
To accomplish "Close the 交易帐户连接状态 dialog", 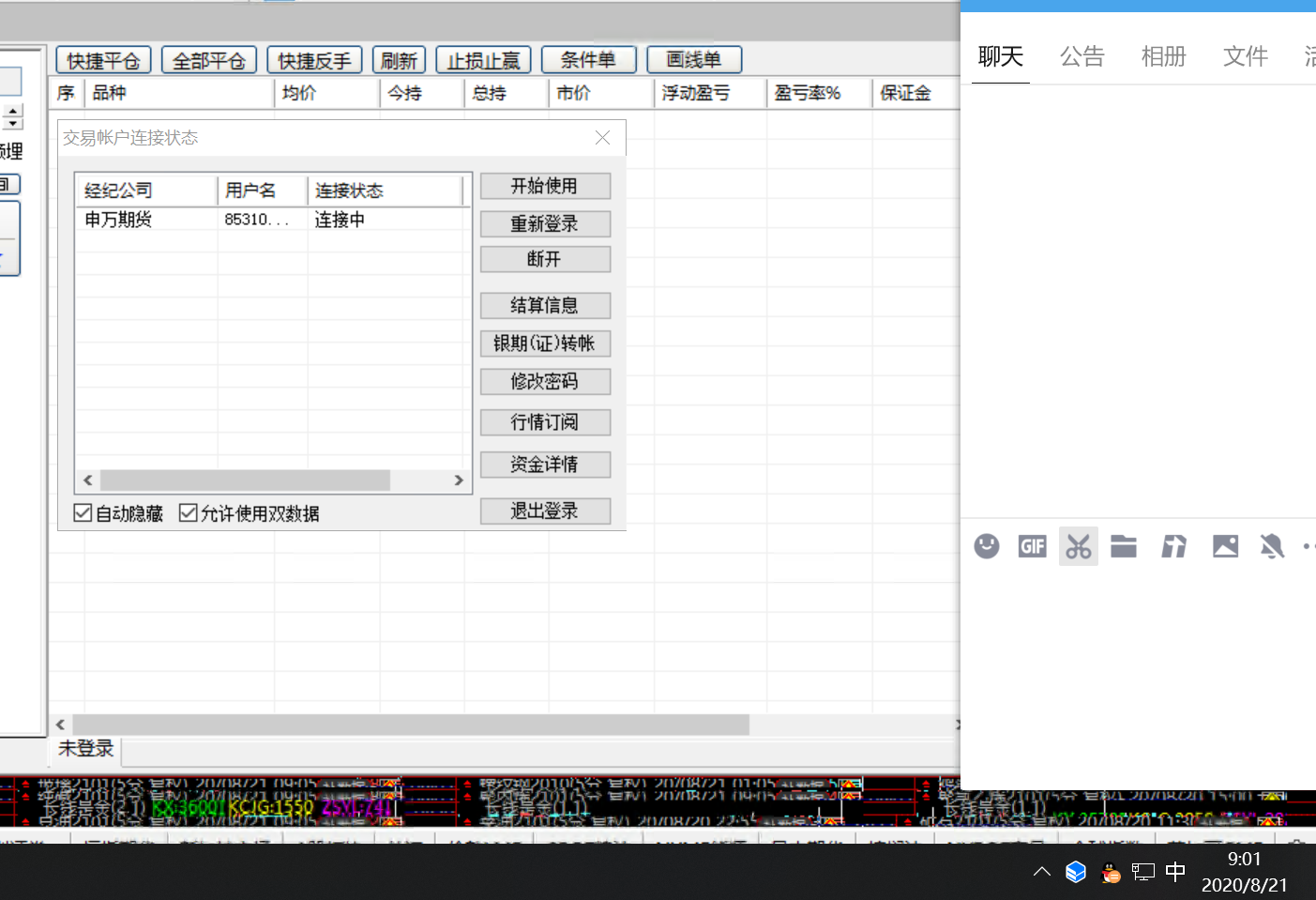I will [x=602, y=138].
